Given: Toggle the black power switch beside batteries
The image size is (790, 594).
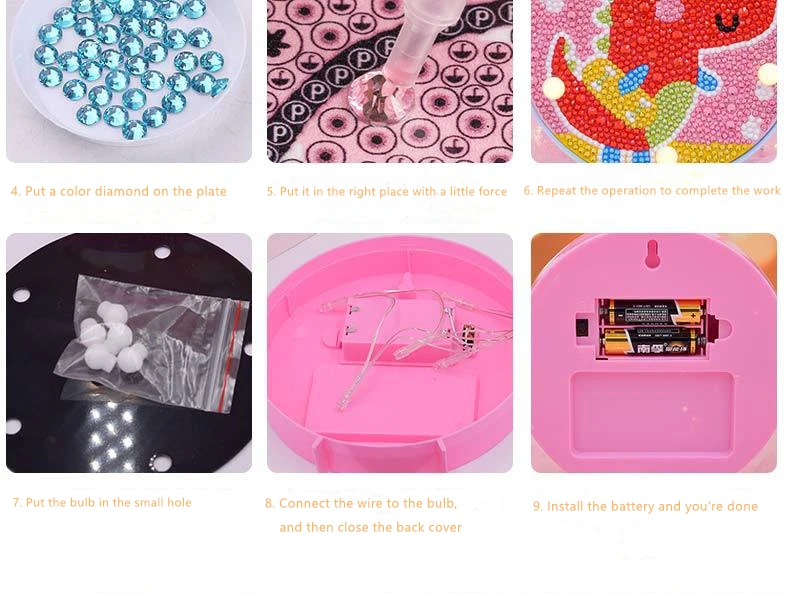Looking at the screenshot, I should coord(583,326).
